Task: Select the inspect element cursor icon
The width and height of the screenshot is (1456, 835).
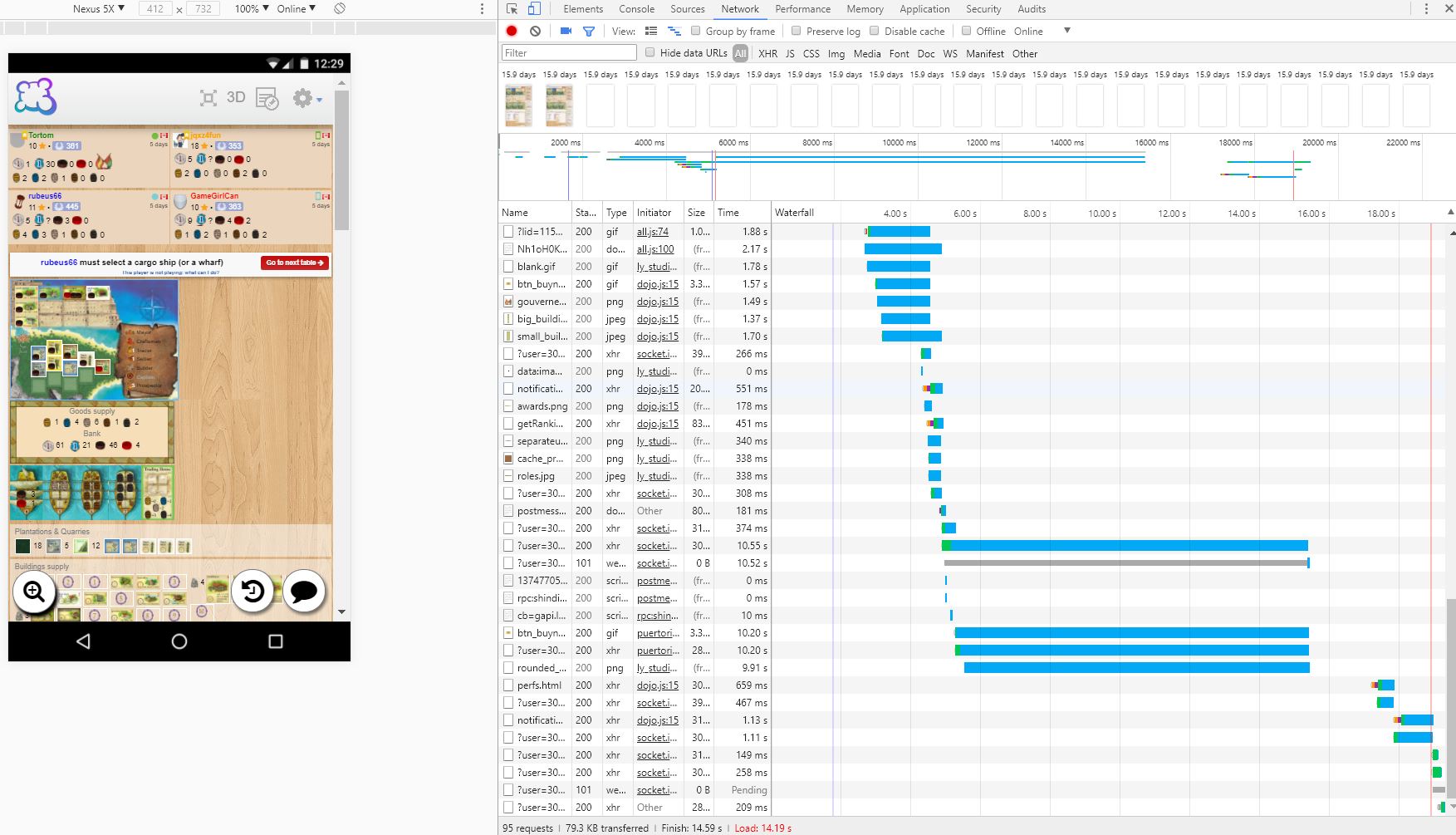Action: coord(512,8)
